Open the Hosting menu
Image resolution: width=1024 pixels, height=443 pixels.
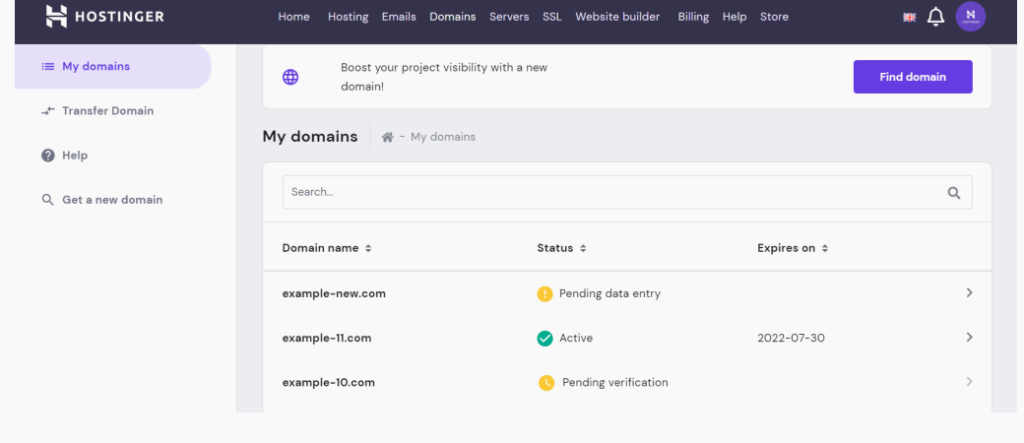coord(348,17)
